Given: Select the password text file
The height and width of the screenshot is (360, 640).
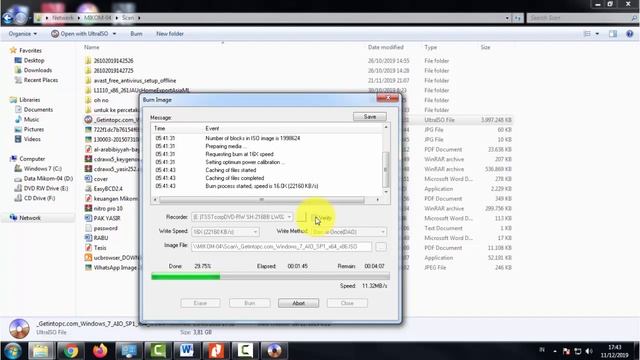Looking at the screenshot, I should click(x=102, y=228).
